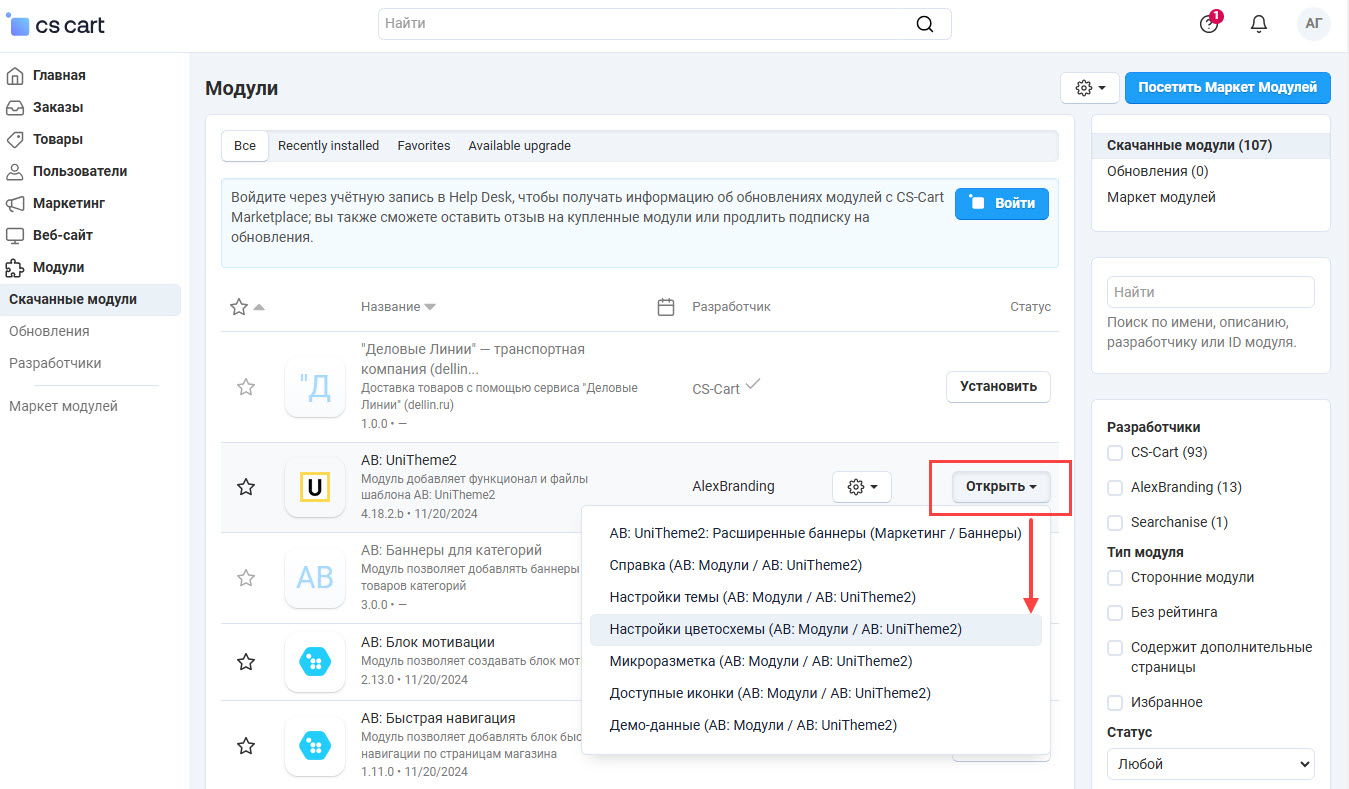Image resolution: width=1349 pixels, height=789 pixels.
Task: Click the calendar icon in table header
Action: click(666, 307)
